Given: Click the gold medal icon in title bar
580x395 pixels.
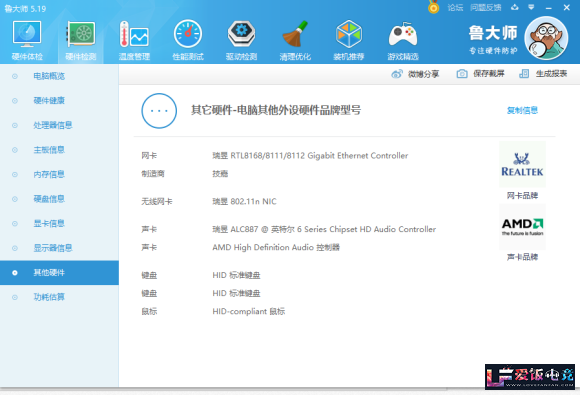Looking at the screenshot, I should coord(434,7).
